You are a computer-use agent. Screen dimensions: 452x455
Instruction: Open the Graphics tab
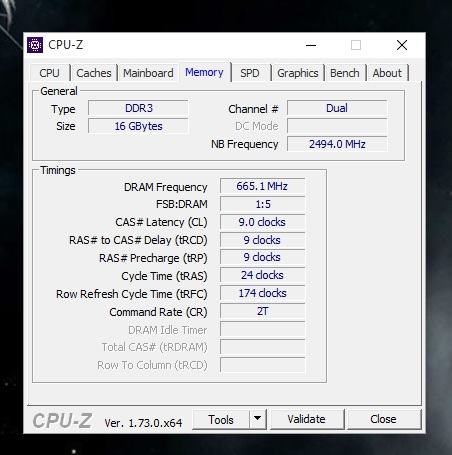[x=298, y=73]
